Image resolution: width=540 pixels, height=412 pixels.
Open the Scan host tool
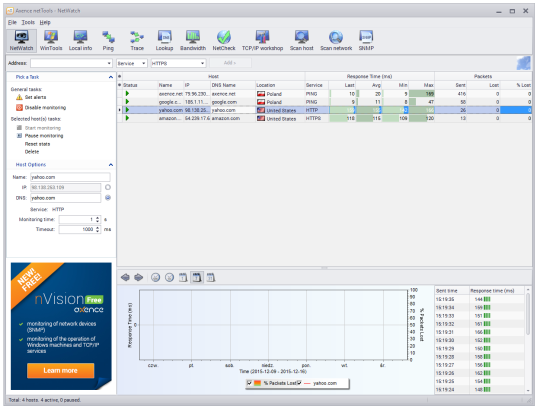[302, 41]
